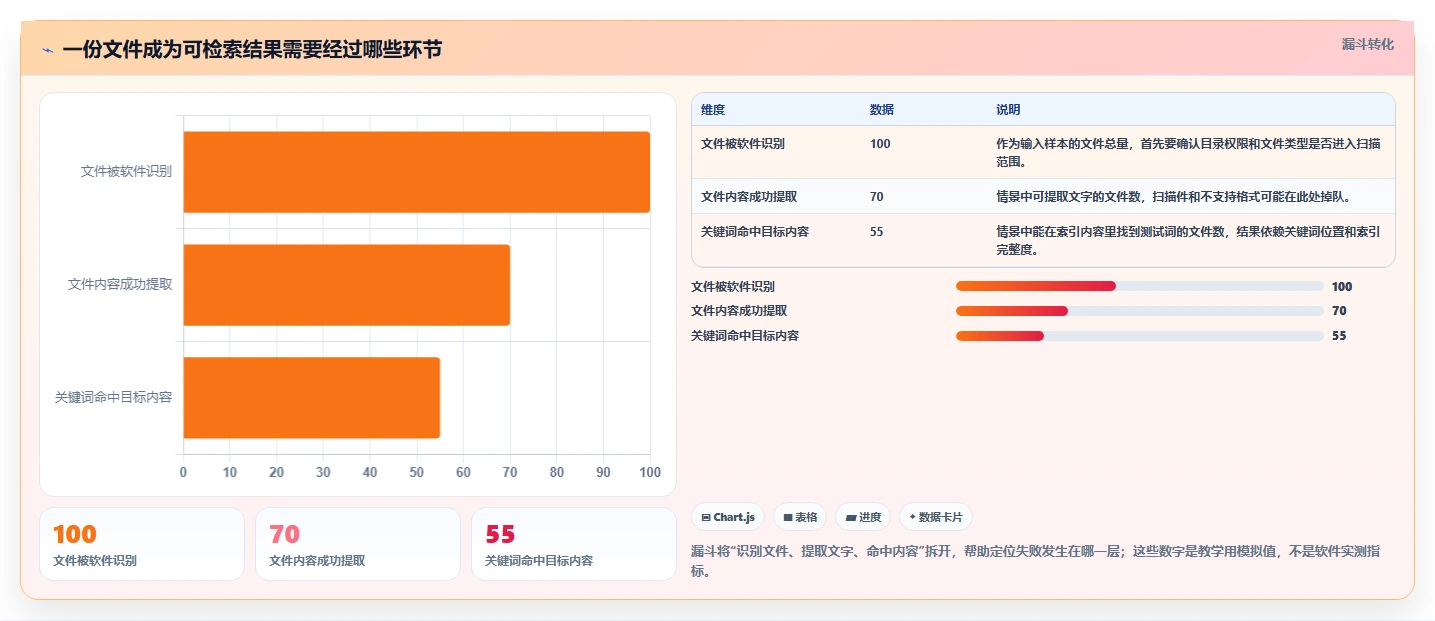Screen dimensions: 1435x621
Task: Click the progress value 55 at the bar's end
Action: coord(1339,336)
